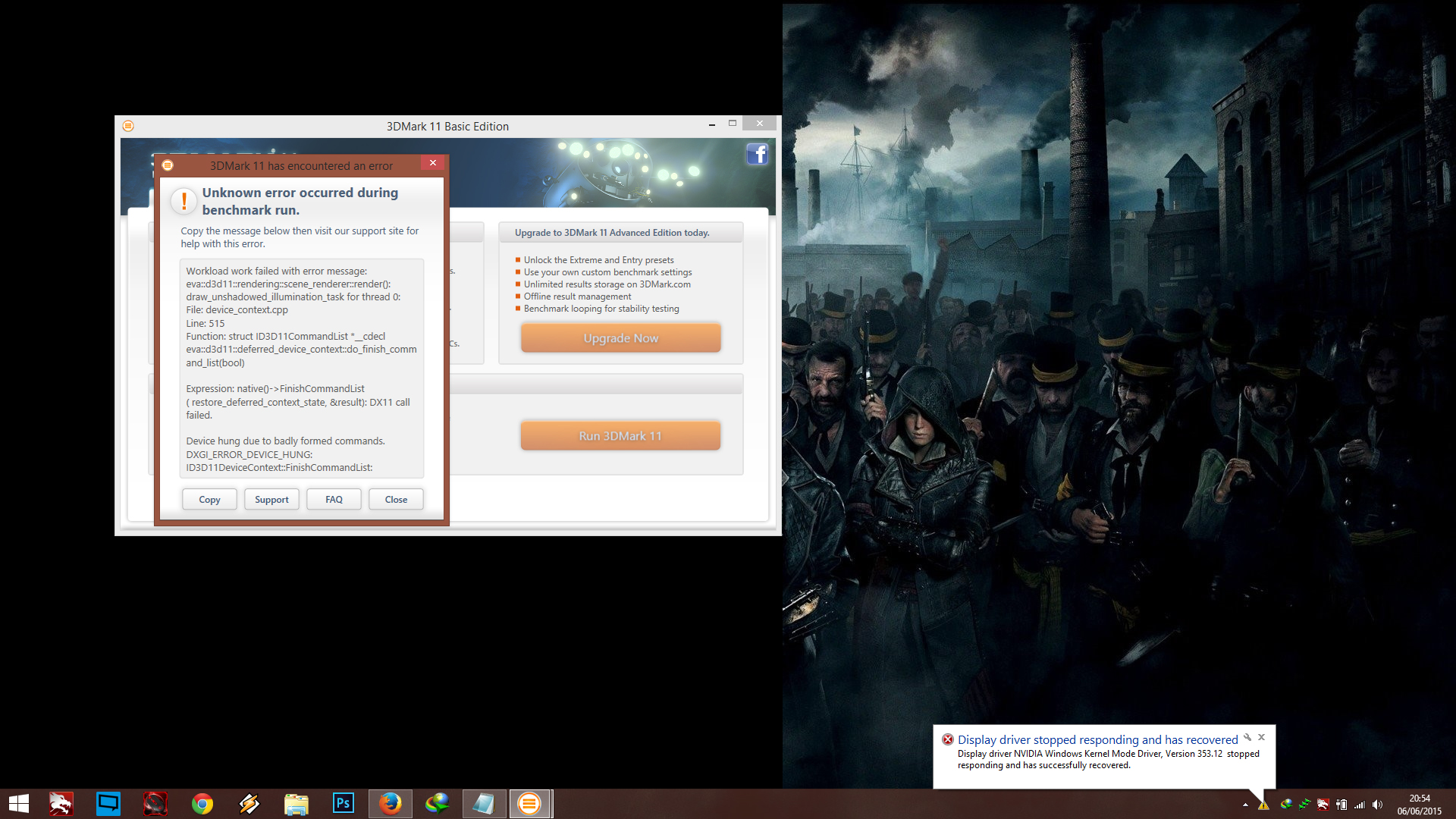The height and width of the screenshot is (819, 1456).
Task: Open notification settings wrench icon
Action: (x=1247, y=737)
